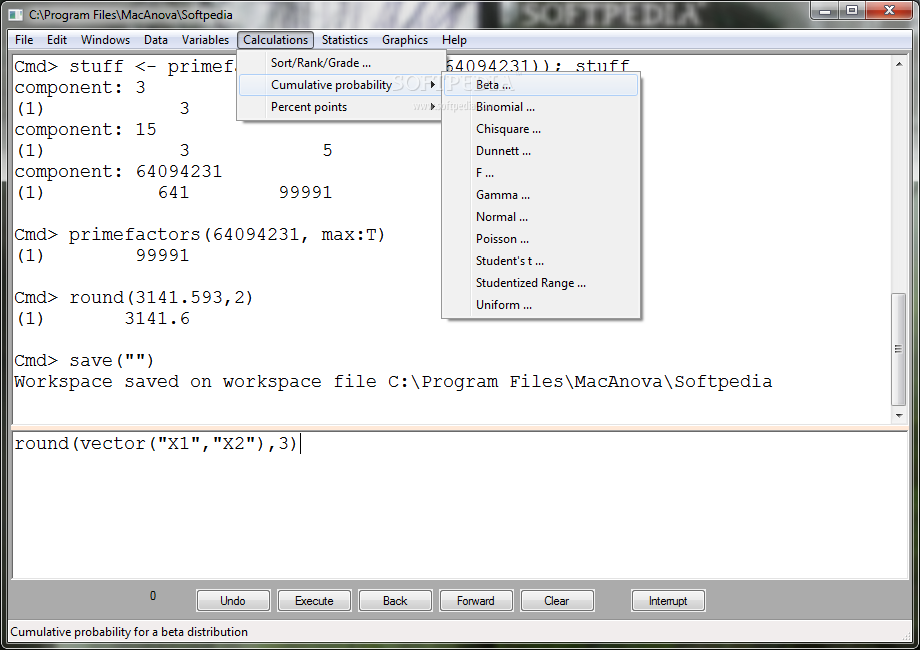Minimize the MacAnova window
This screenshot has width=920, height=650.
[825, 11]
